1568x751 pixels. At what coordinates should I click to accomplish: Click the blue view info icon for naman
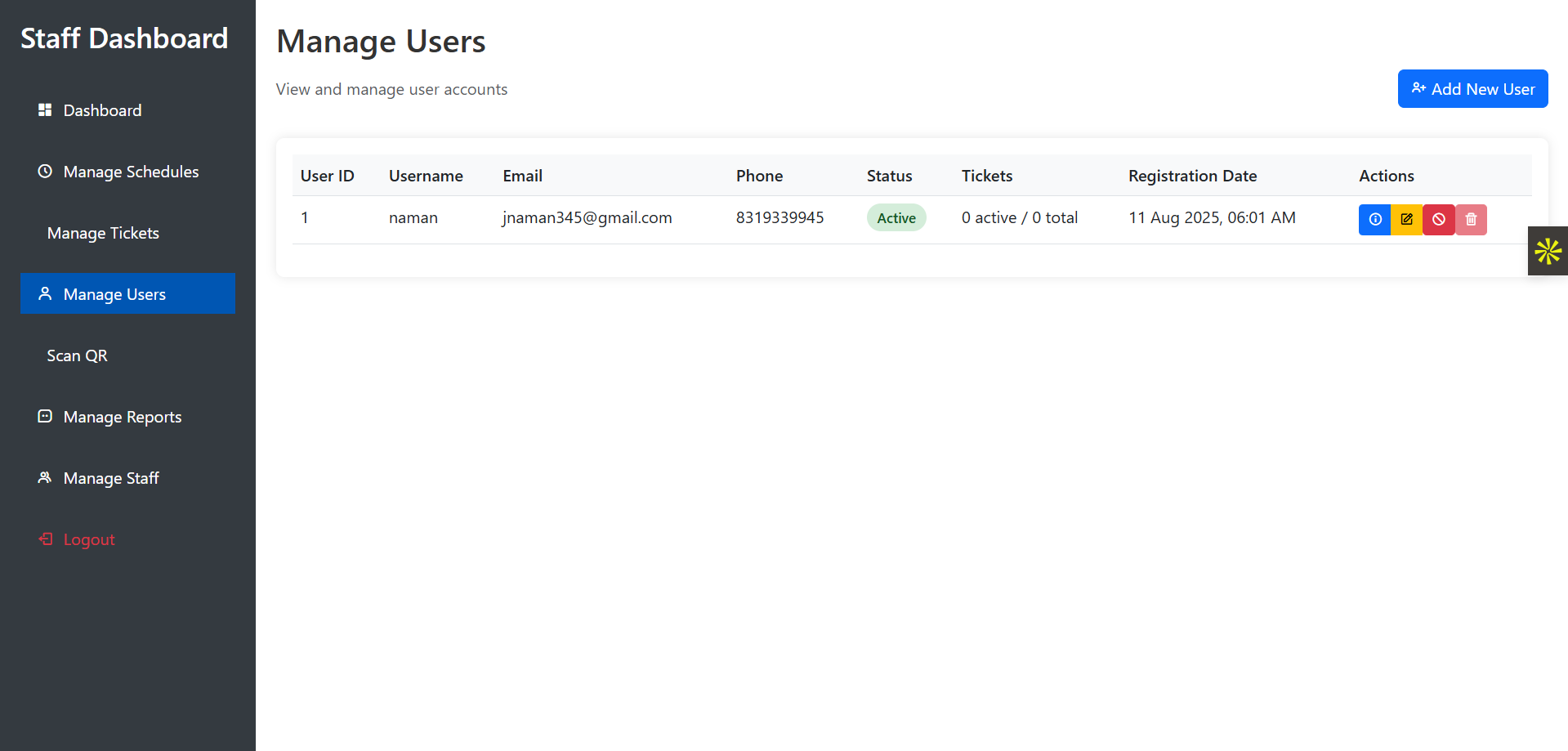(x=1374, y=219)
